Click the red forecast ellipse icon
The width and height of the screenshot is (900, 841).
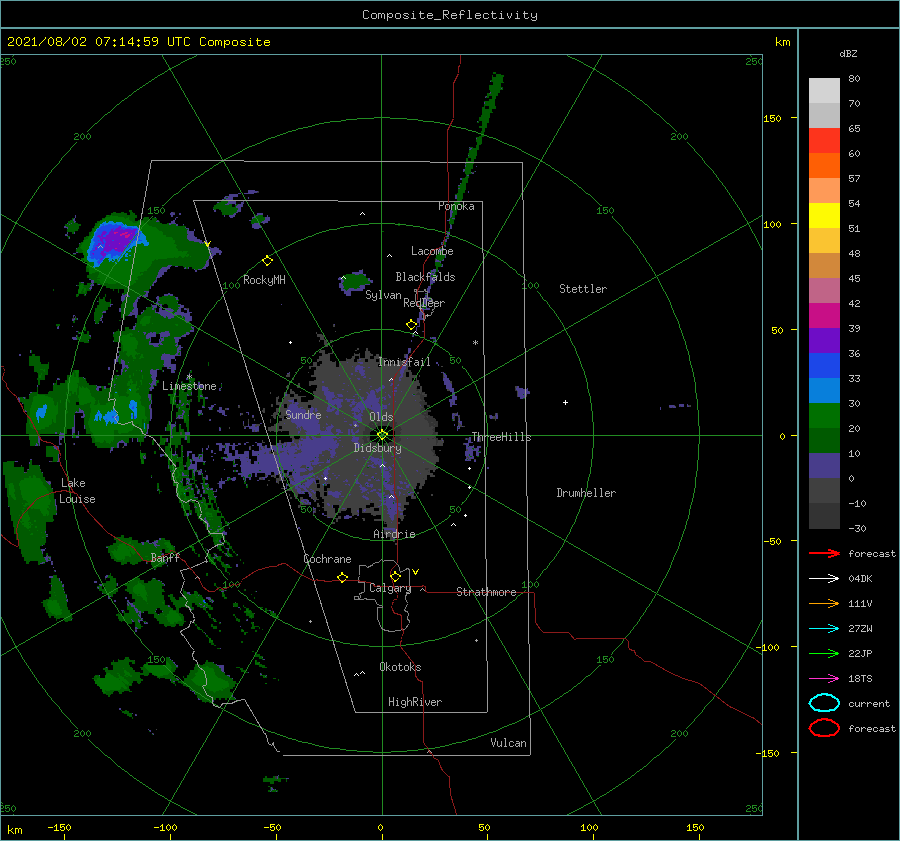(824, 728)
